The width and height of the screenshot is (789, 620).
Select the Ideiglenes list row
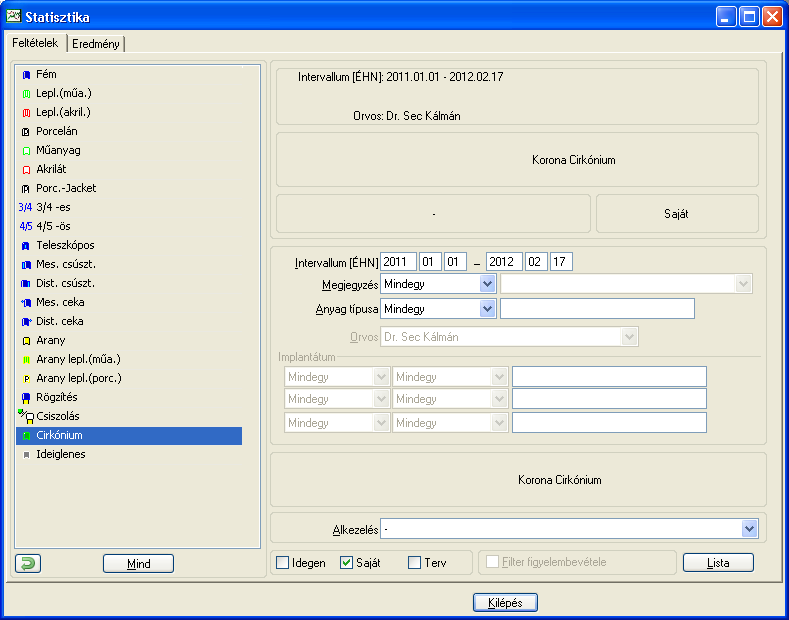[x=129, y=454]
